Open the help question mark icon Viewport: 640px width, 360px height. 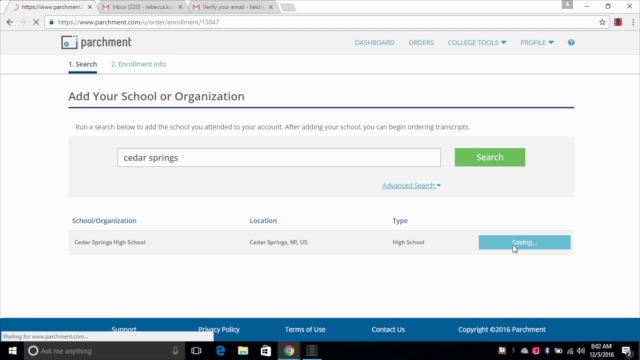[x=571, y=42]
